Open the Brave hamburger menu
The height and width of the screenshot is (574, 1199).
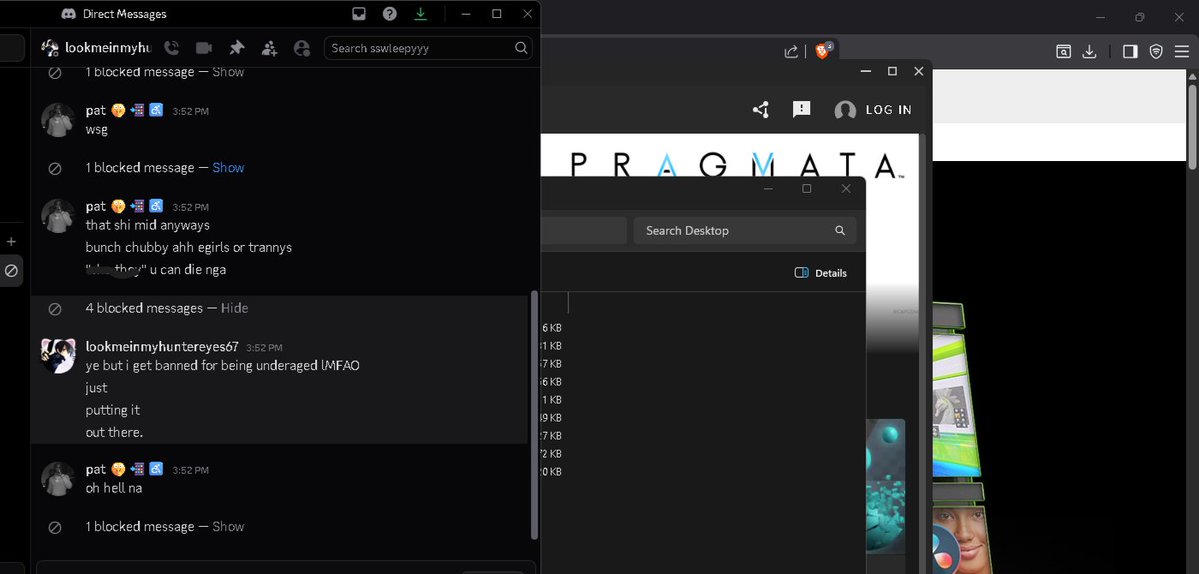[x=1182, y=51]
